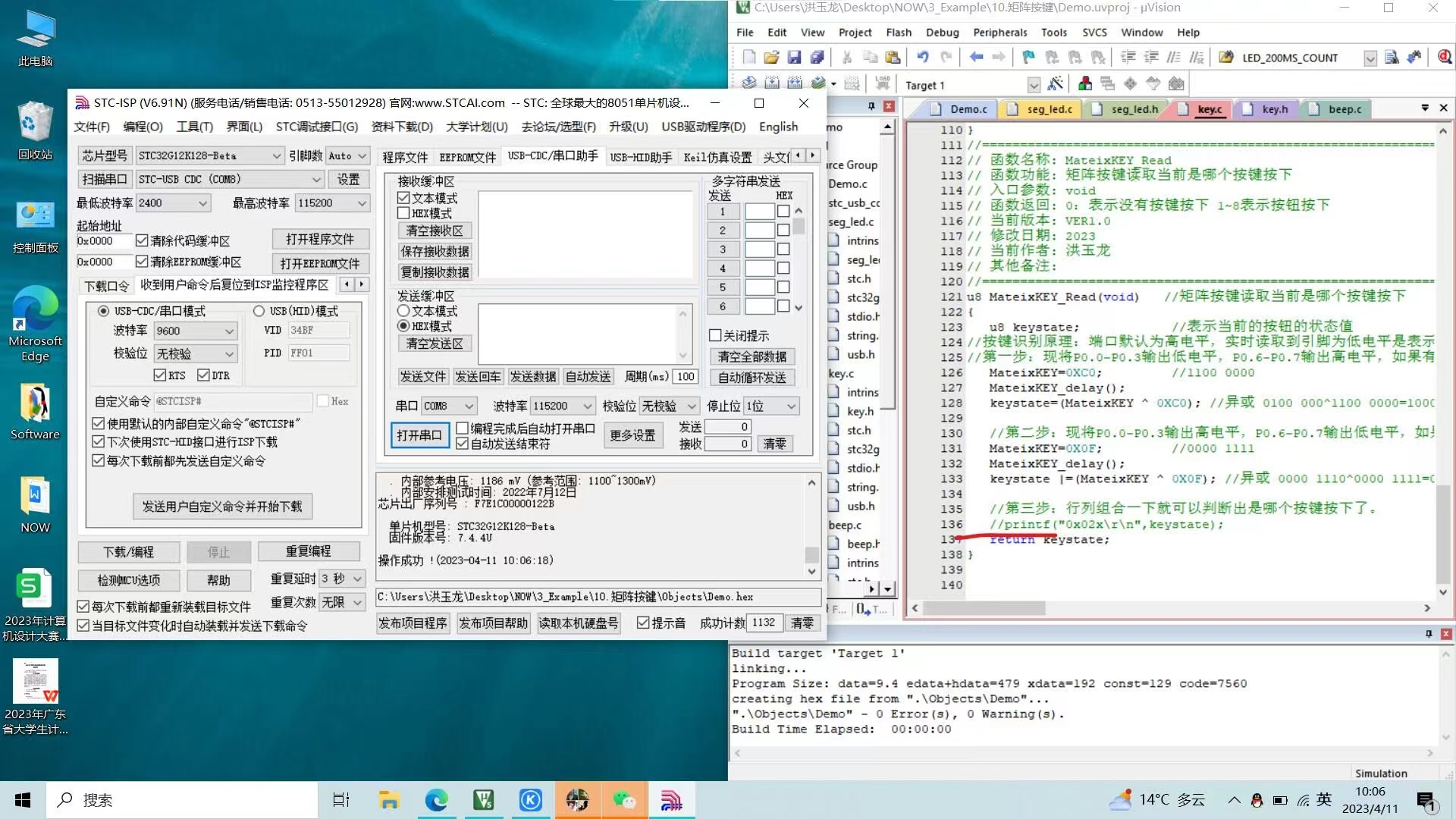Open Microsoft Edge from the desktop

pos(35,325)
